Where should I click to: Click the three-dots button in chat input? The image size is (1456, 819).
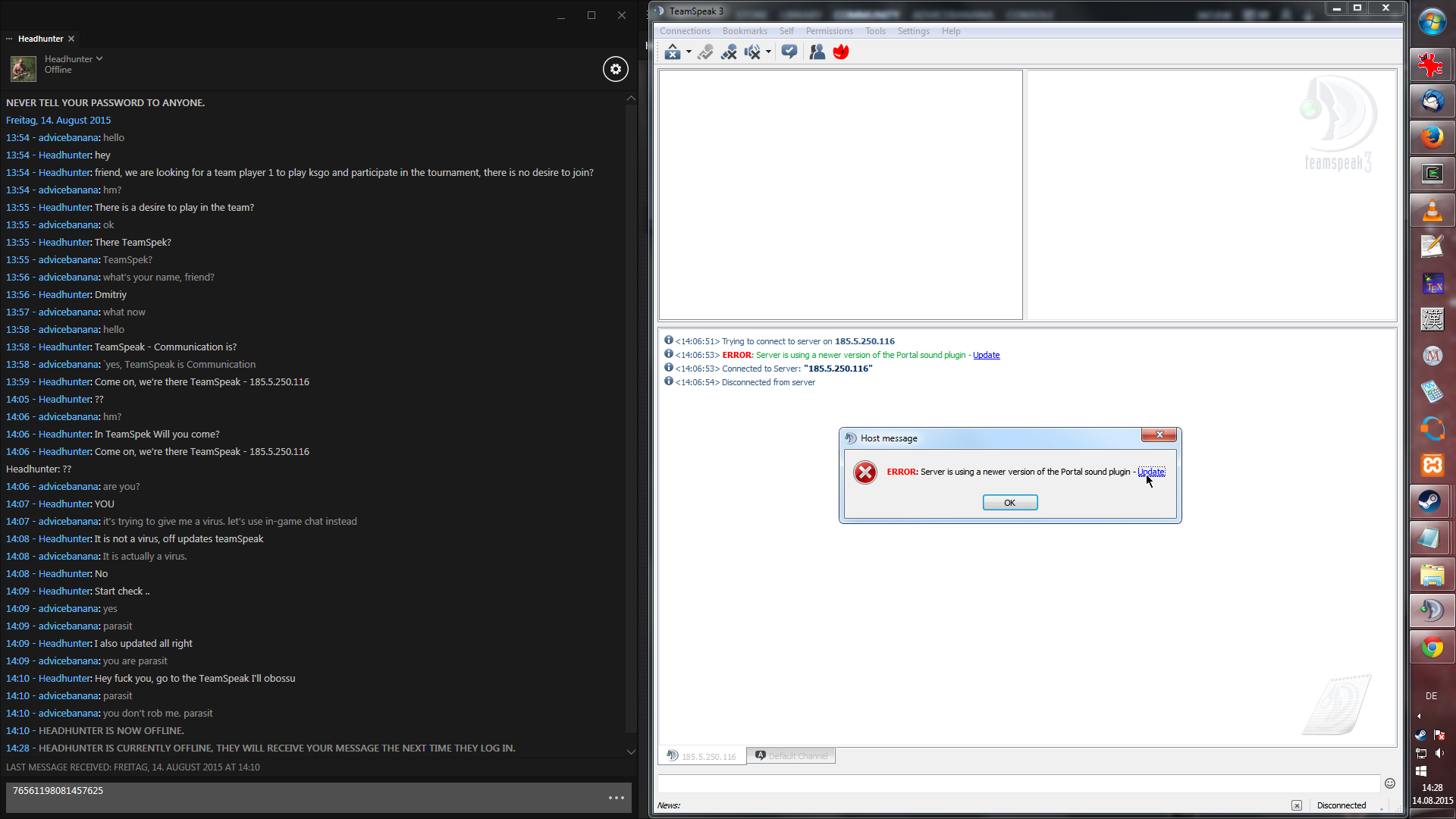pyautogui.click(x=616, y=798)
